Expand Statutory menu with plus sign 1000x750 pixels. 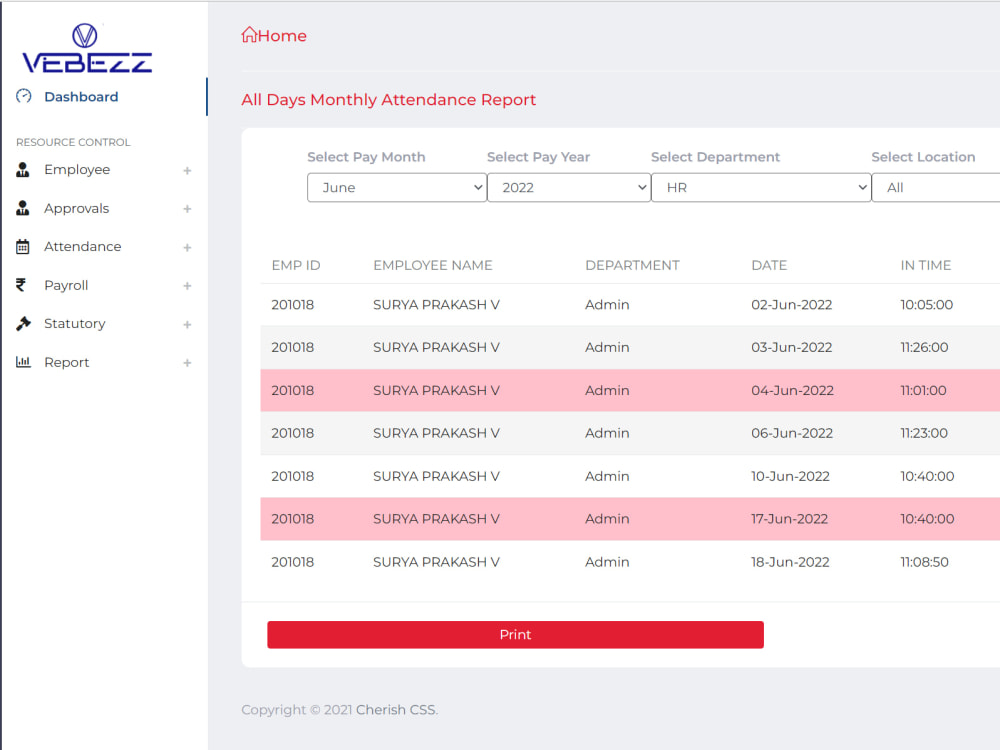(187, 325)
